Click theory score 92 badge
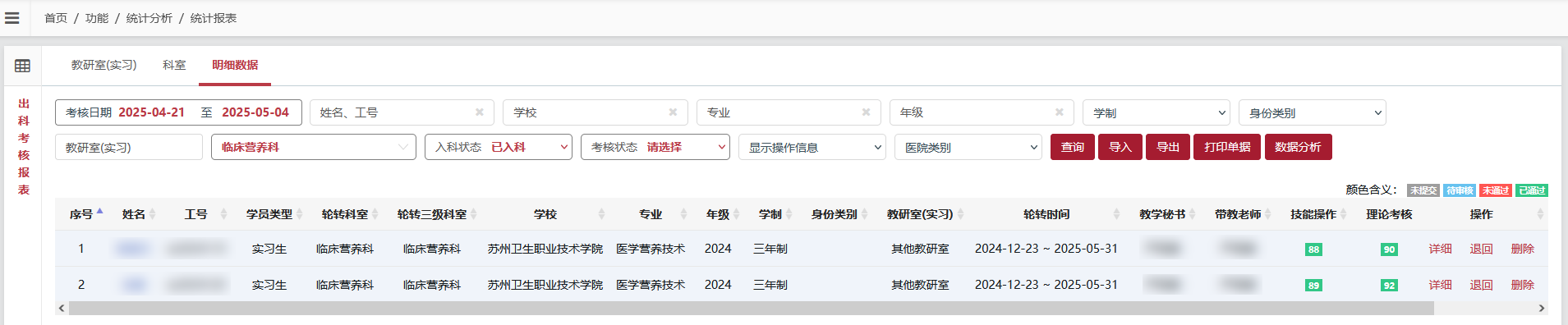 (x=1389, y=286)
